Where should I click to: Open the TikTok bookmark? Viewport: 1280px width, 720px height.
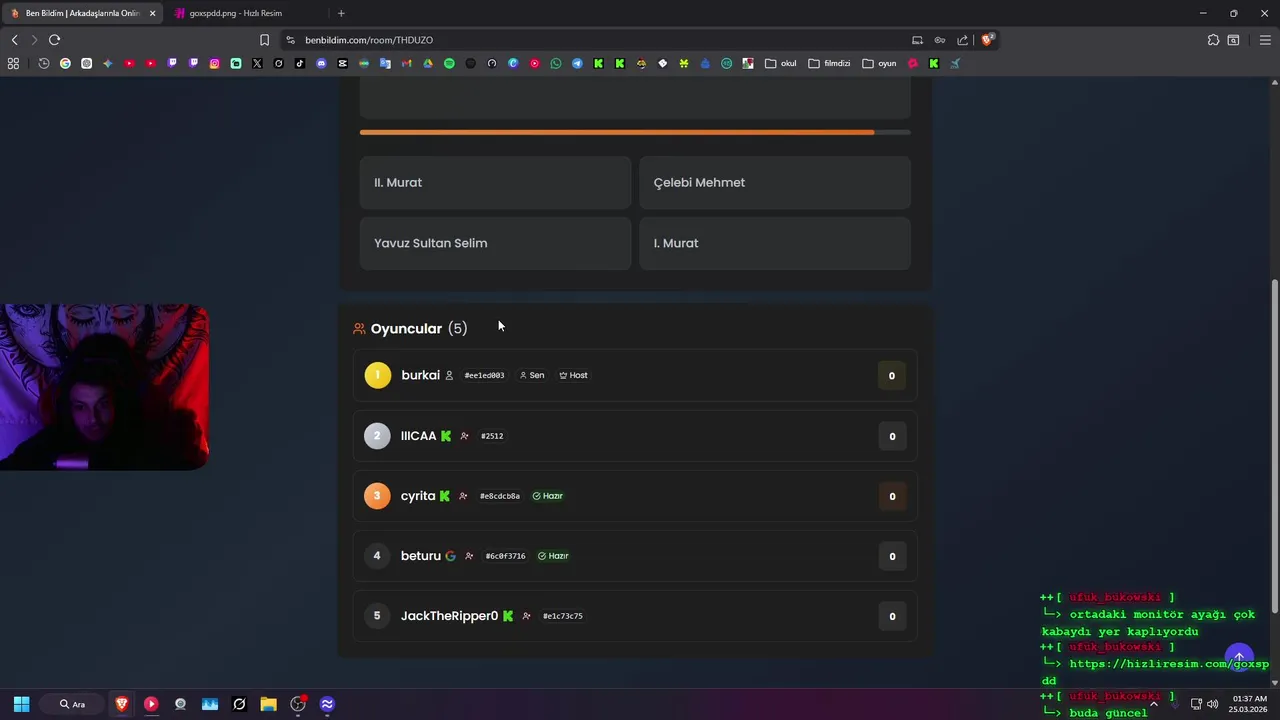click(x=299, y=63)
